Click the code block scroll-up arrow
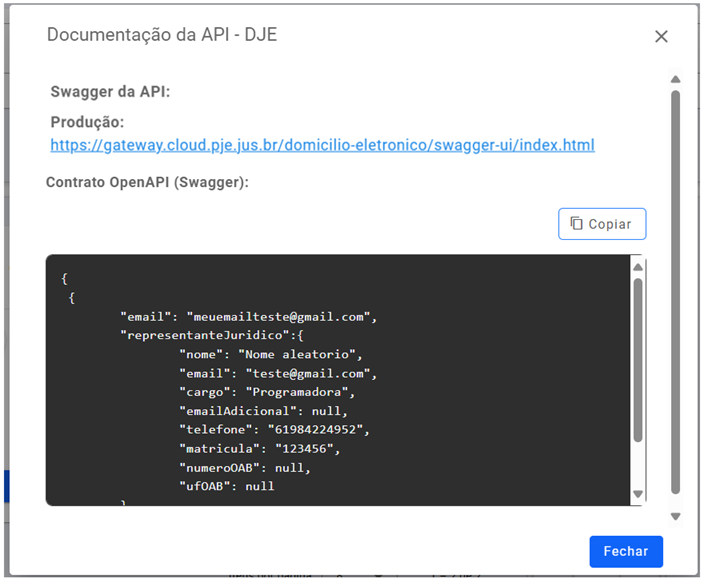Image resolution: width=708 pixels, height=583 pixels. tap(638, 267)
